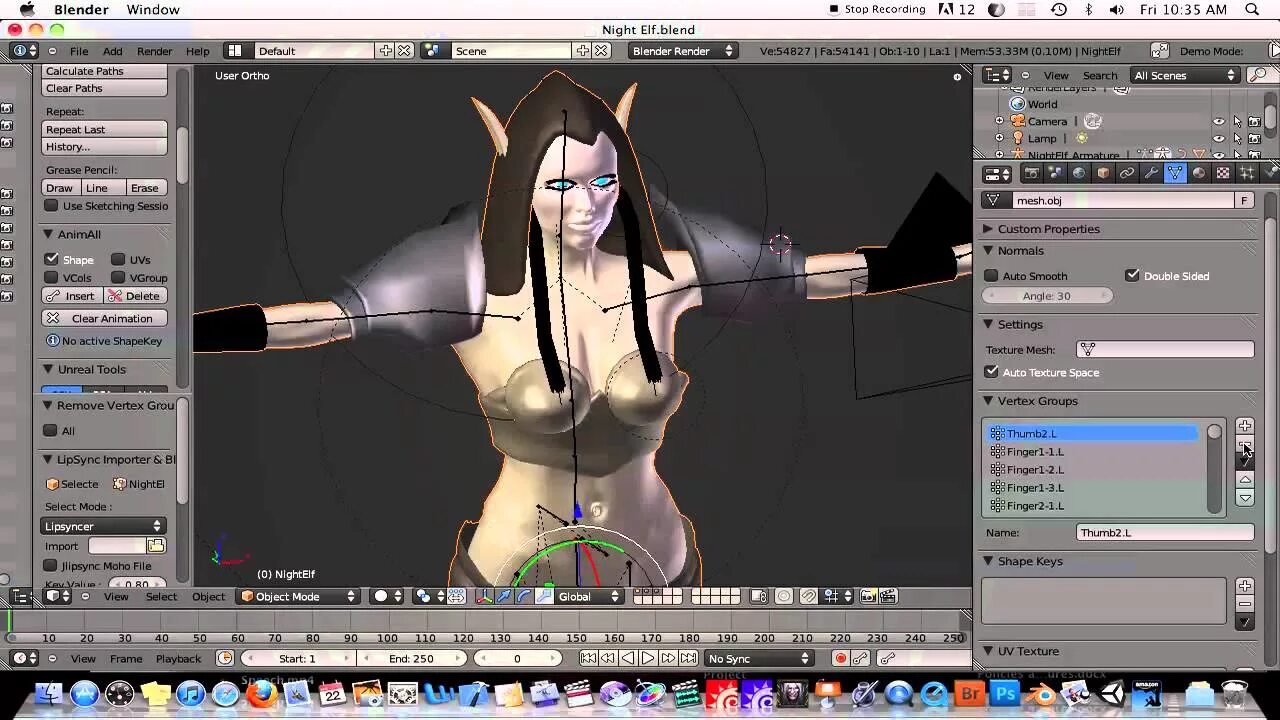Click the remove vertex group minus icon

pyautogui.click(x=1245, y=444)
